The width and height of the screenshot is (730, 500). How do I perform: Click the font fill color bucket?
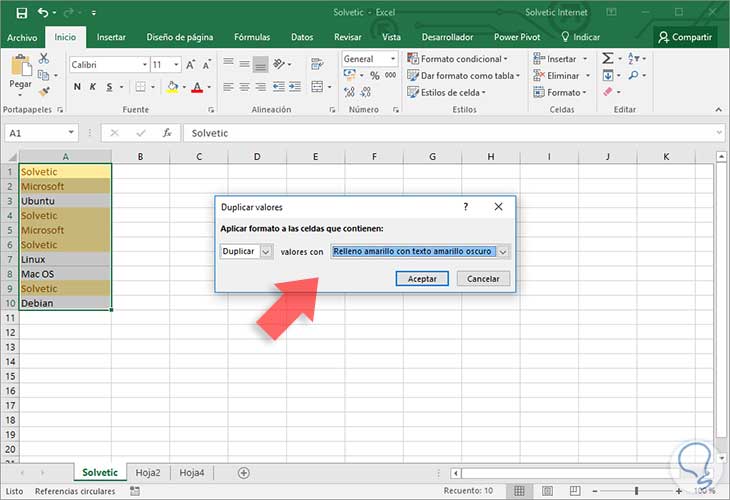(x=173, y=88)
